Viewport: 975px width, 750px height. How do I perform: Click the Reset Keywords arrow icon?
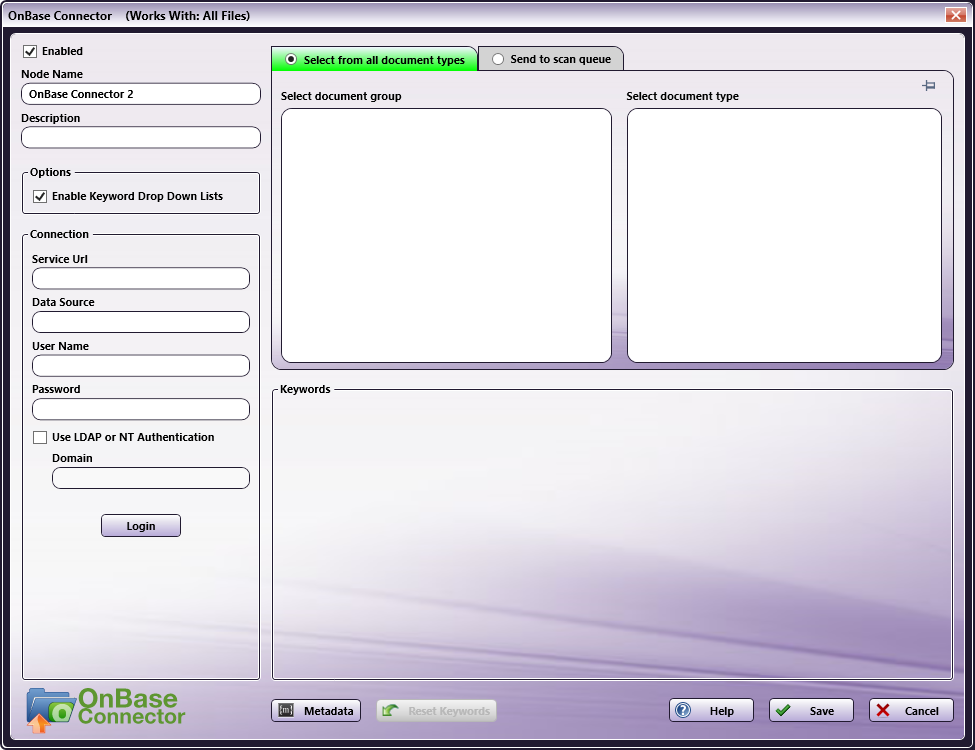click(389, 711)
